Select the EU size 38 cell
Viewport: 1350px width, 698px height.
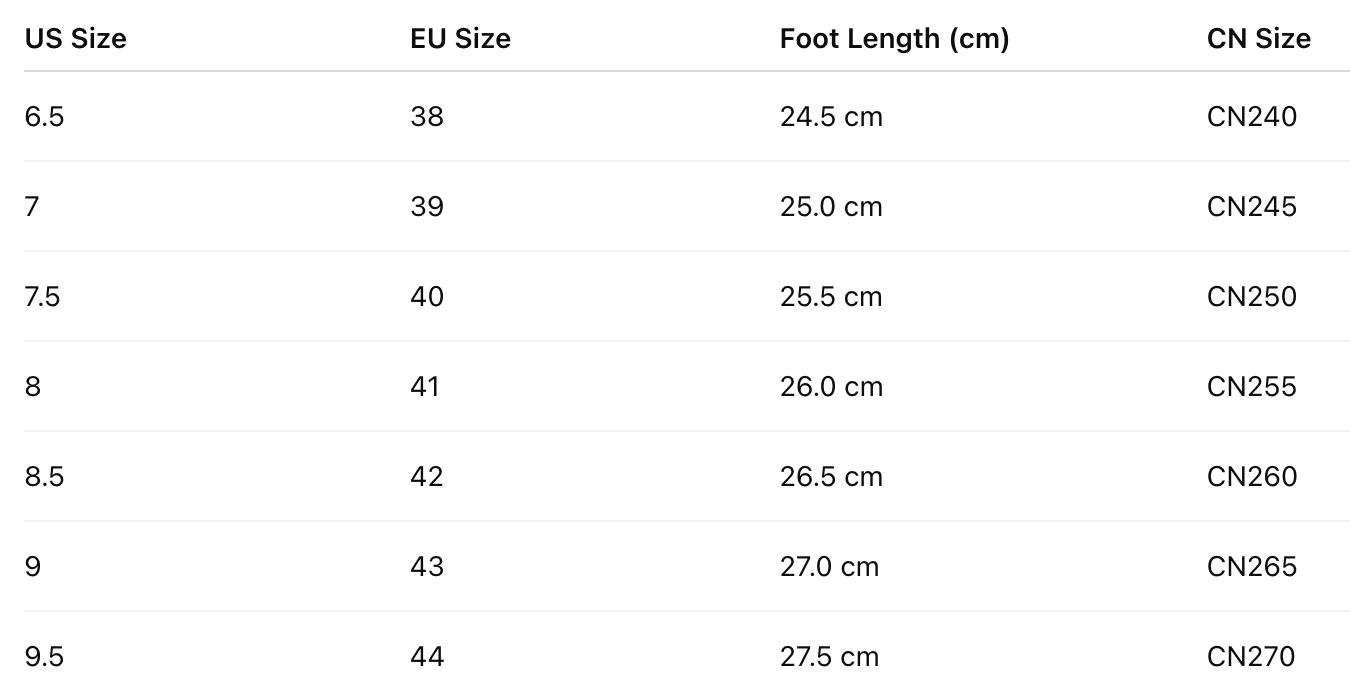coord(427,117)
